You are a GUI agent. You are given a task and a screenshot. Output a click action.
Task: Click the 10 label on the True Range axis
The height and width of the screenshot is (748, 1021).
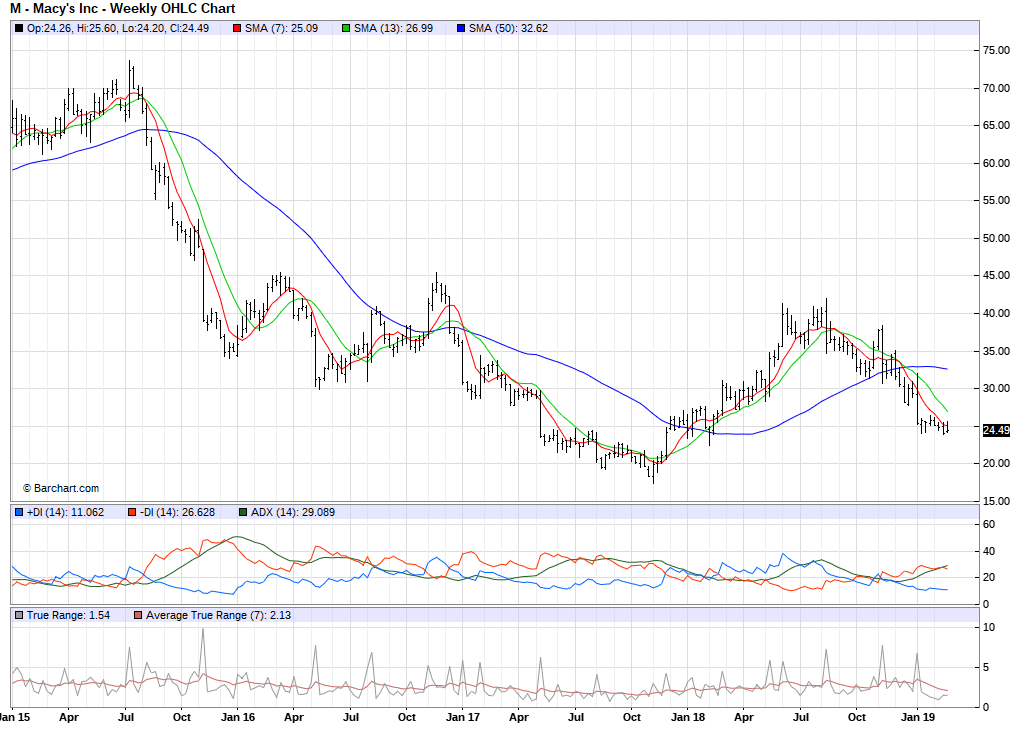point(988,628)
